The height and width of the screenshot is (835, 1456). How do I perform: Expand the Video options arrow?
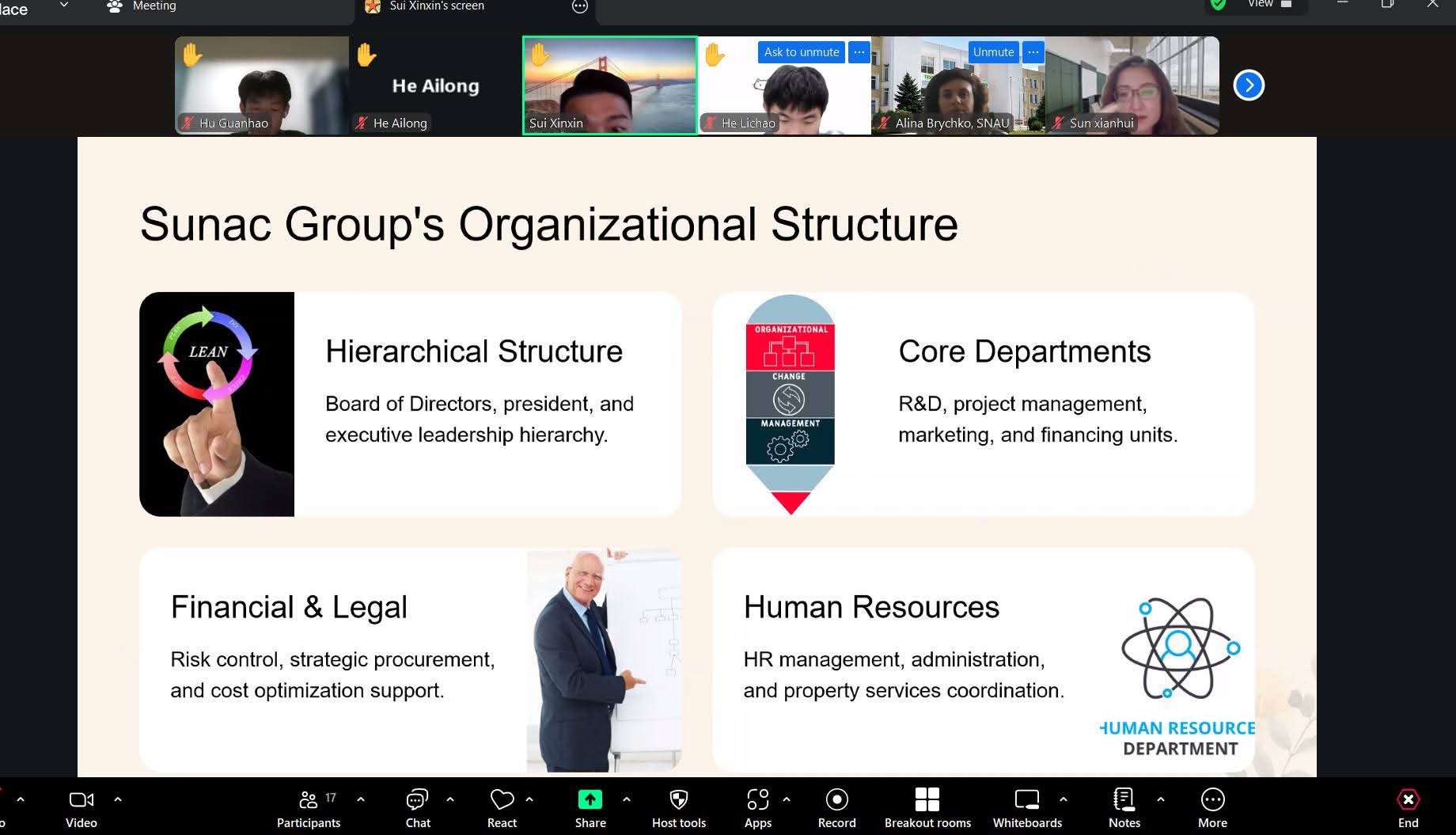[x=118, y=799]
